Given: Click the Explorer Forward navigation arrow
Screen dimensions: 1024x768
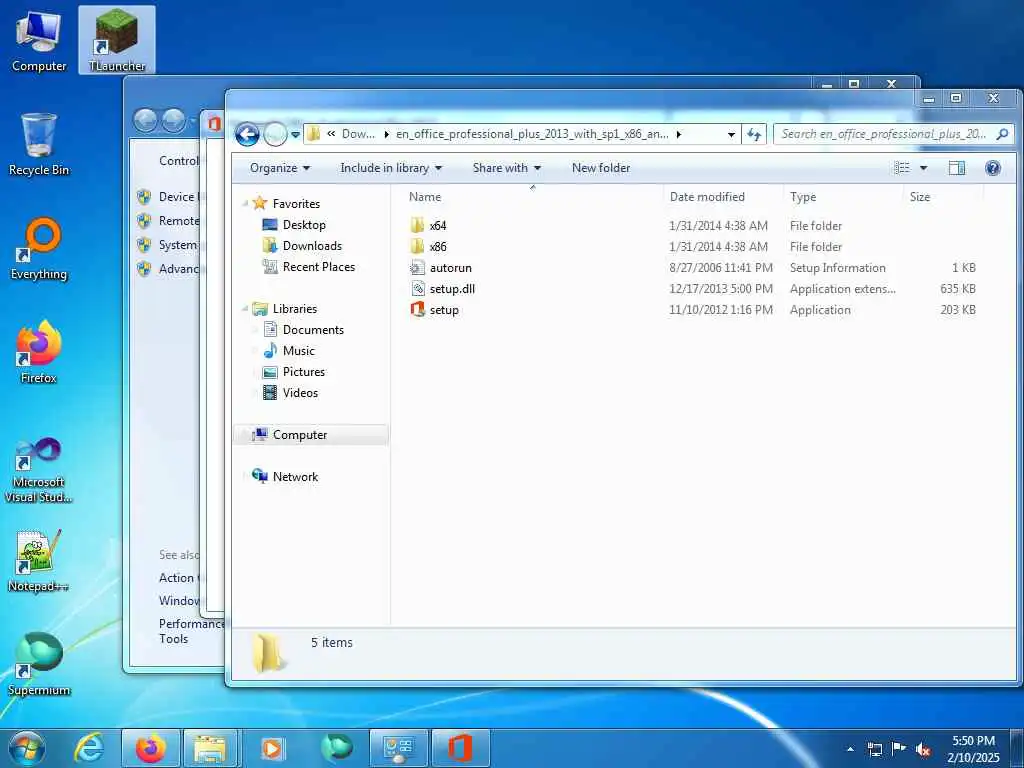Looking at the screenshot, I should coord(275,135).
